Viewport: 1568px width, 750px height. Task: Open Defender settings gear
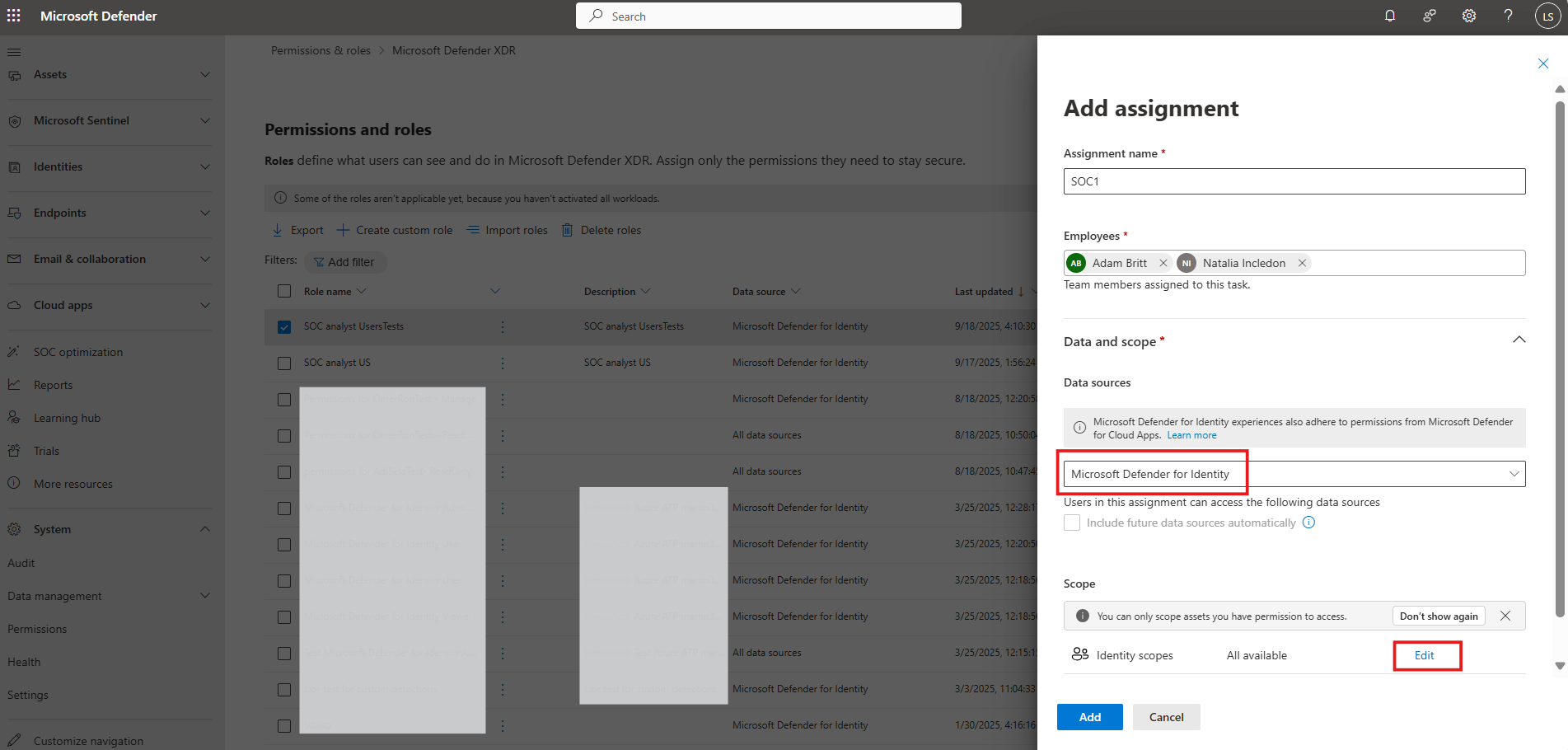pos(1469,16)
